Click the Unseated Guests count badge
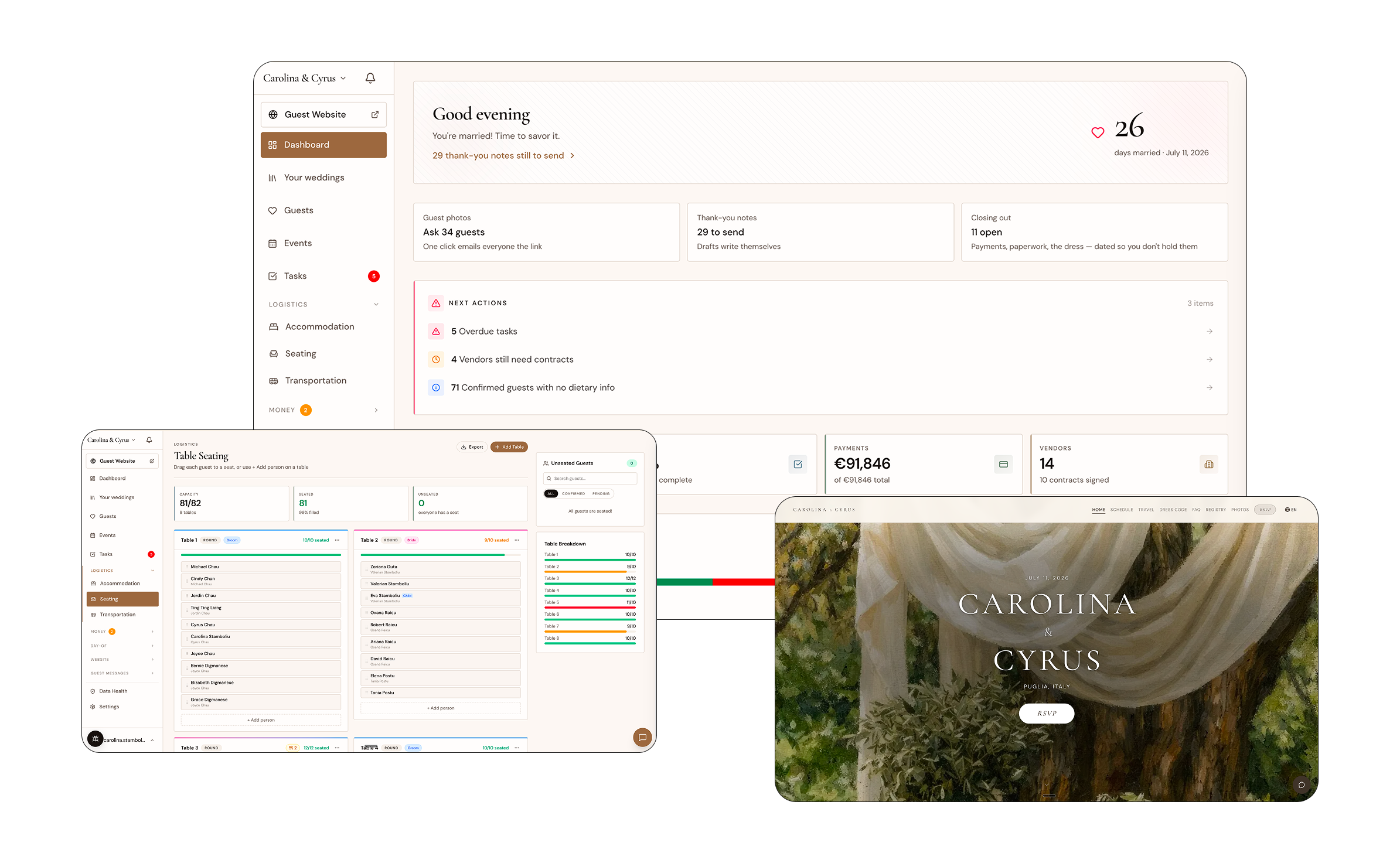The height and width of the screenshot is (863, 1400). click(x=632, y=463)
